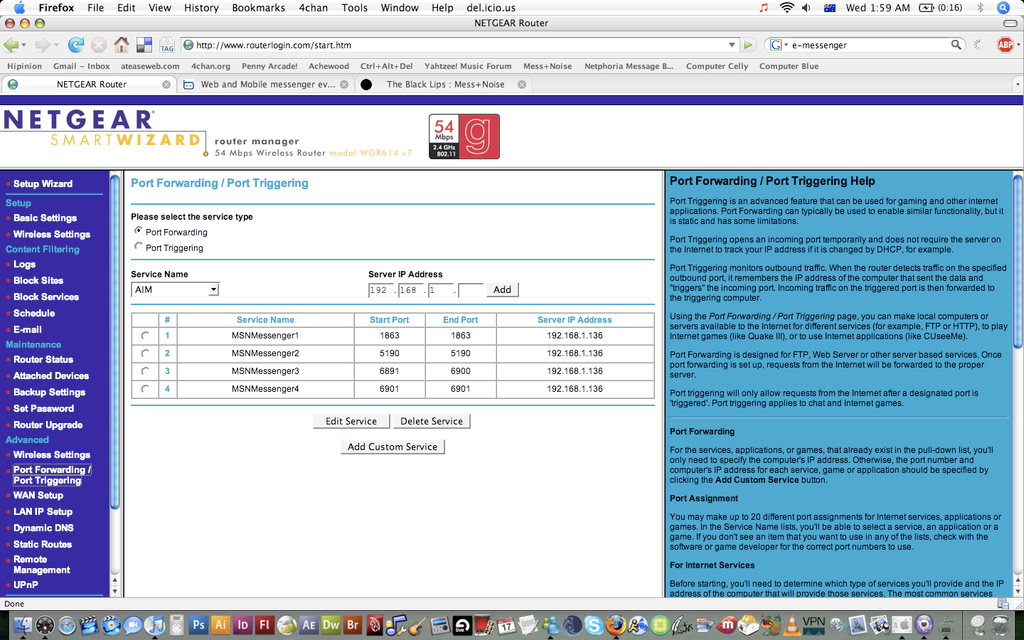Open InDesign from the dock
Viewport: 1024px width, 640px height.
click(x=243, y=625)
